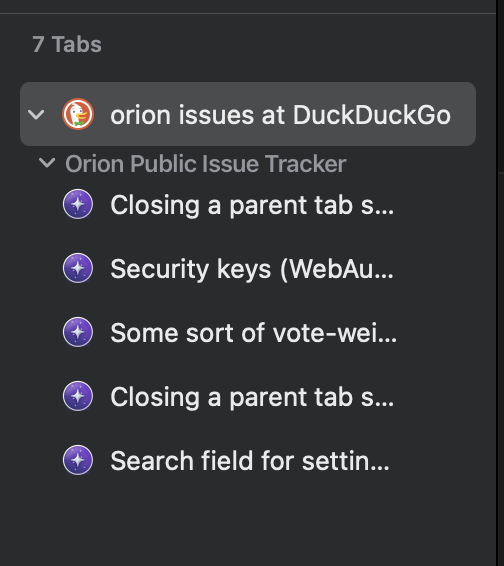Open the Some sort of vote-wei... tab
The width and height of the screenshot is (504, 566).
[253, 333]
